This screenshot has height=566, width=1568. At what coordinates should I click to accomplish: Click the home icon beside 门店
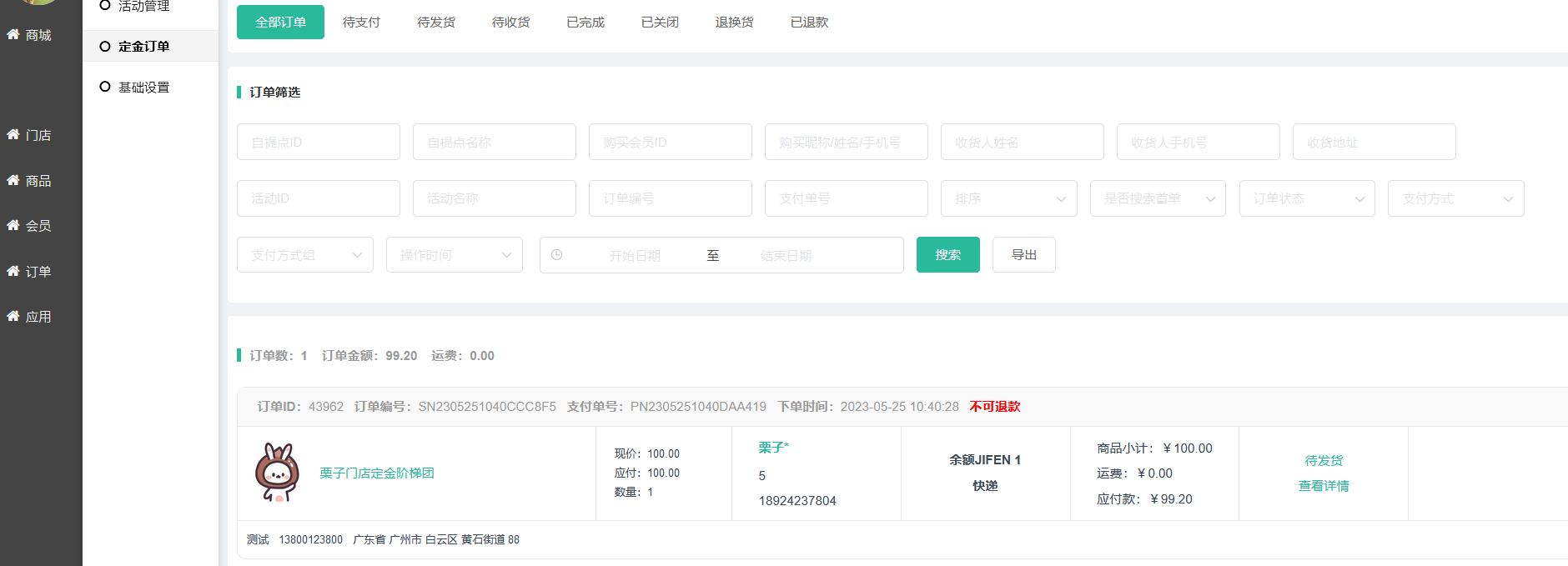(13, 134)
